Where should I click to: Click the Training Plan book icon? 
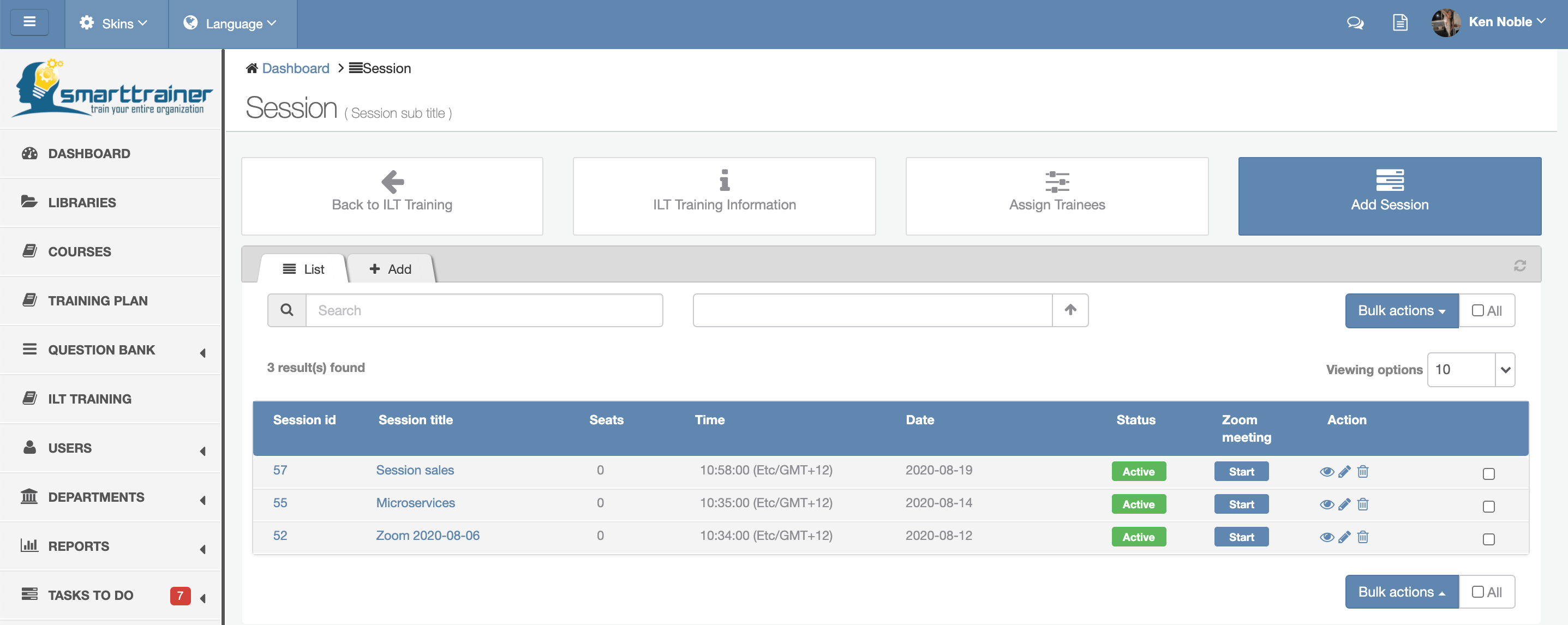tap(29, 300)
